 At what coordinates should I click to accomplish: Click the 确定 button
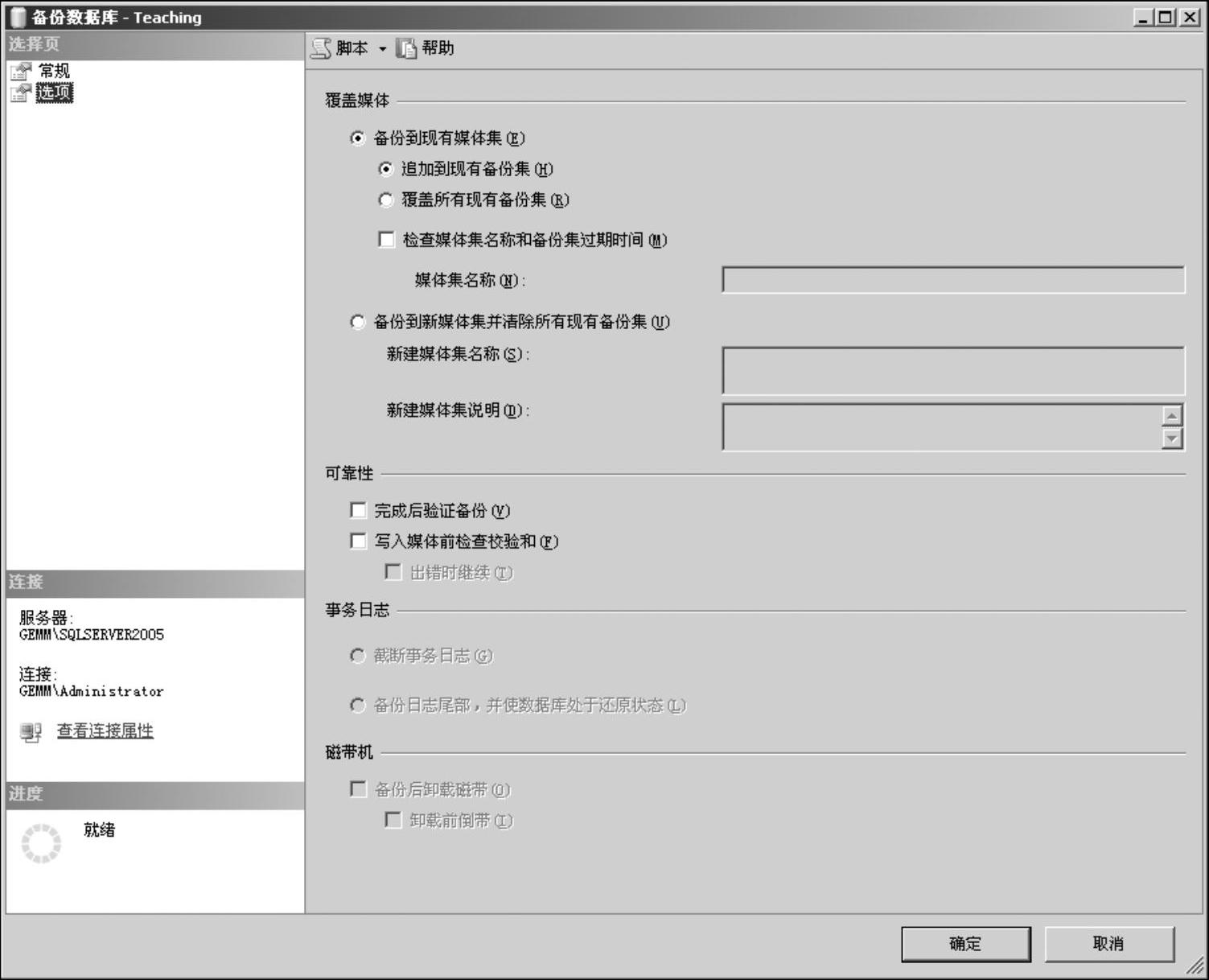(966, 944)
